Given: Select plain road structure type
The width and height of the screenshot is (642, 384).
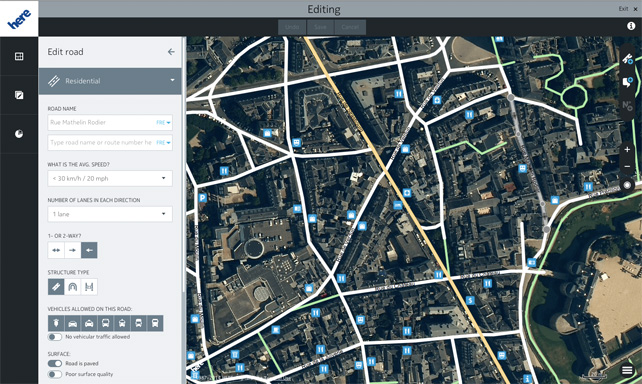Looking at the screenshot, I should point(56,287).
